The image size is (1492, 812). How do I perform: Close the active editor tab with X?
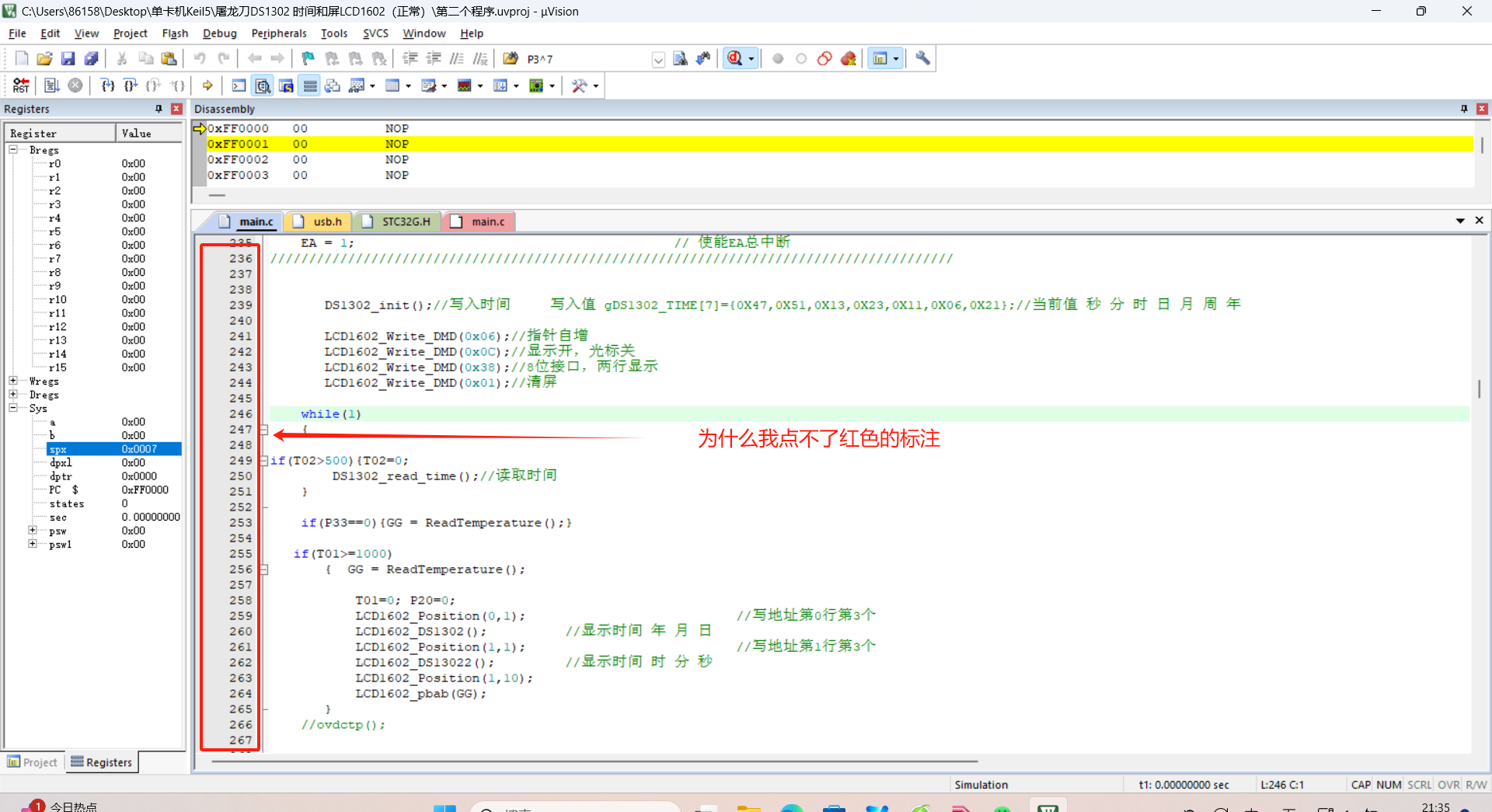coord(1479,221)
